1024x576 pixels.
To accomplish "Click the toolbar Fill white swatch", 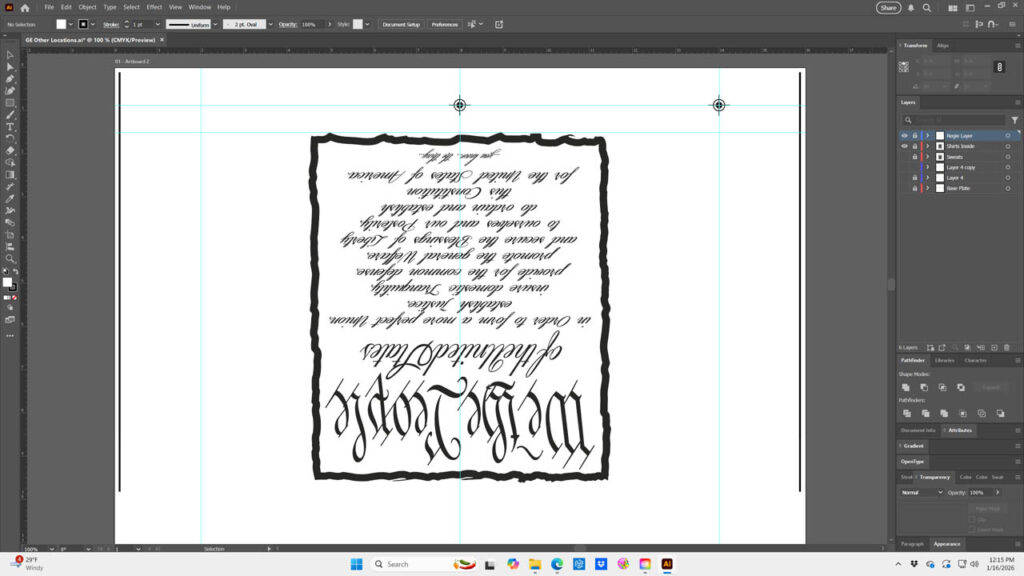I will point(7,281).
